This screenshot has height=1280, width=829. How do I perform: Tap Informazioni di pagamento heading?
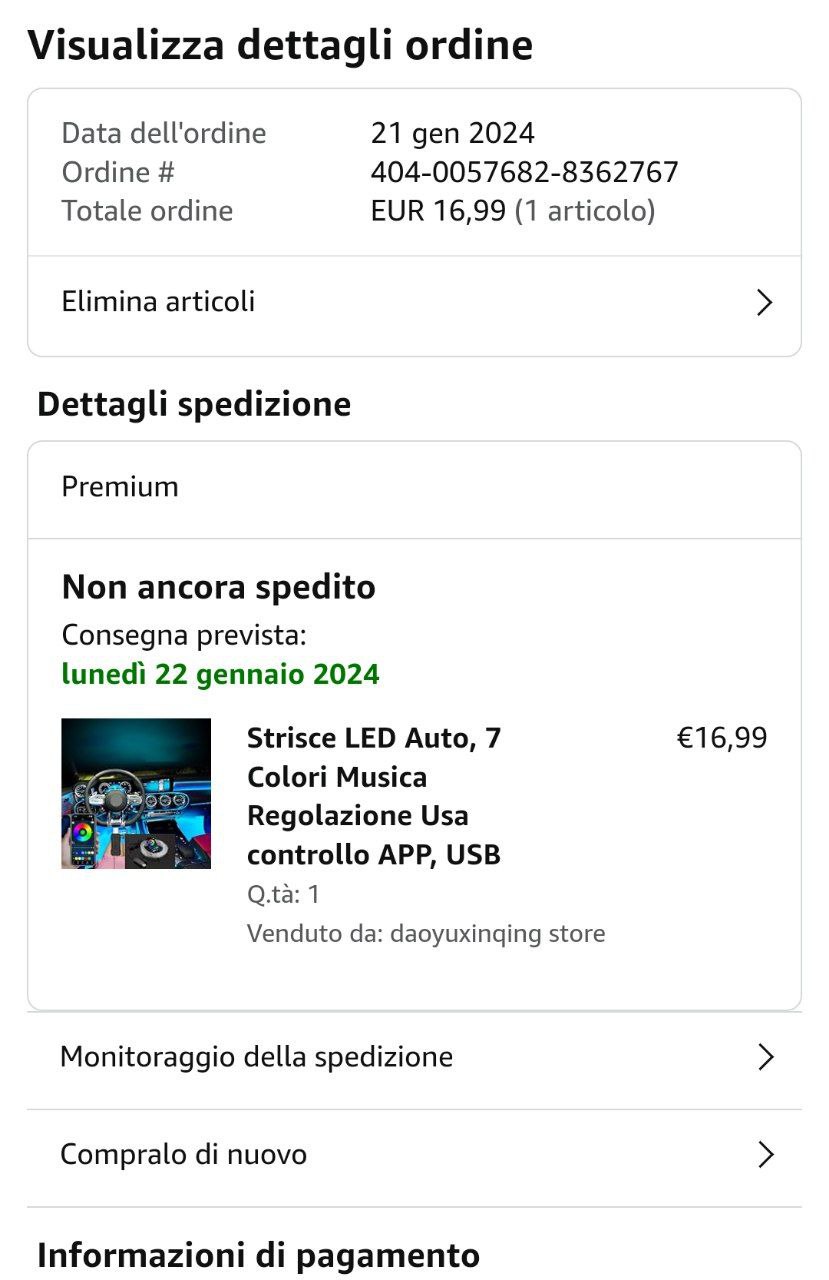(258, 1255)
